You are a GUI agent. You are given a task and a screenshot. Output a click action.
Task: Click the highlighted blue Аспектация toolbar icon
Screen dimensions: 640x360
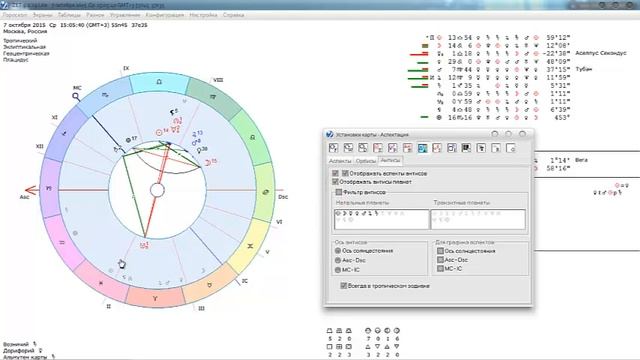[422, 148]
